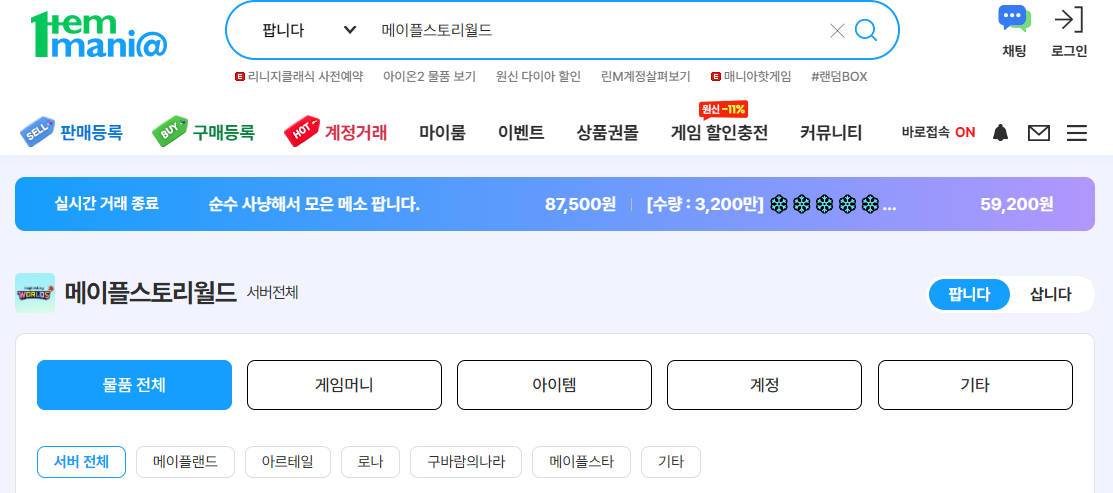The width and height of the screenshot is (1113, 493).
Task: Click the red HOT tag icon
Action: [302, 132]
